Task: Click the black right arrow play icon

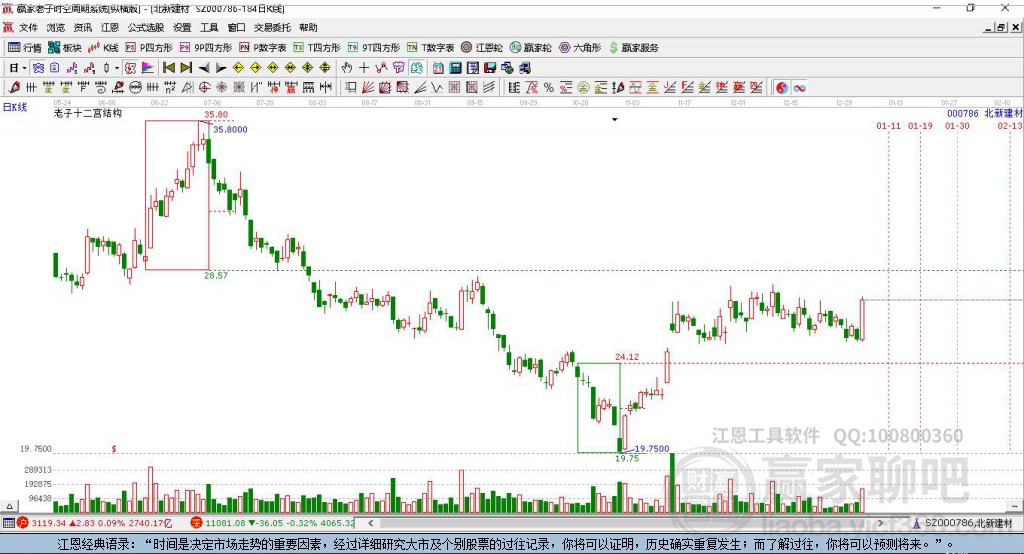Action: (221, 68)
